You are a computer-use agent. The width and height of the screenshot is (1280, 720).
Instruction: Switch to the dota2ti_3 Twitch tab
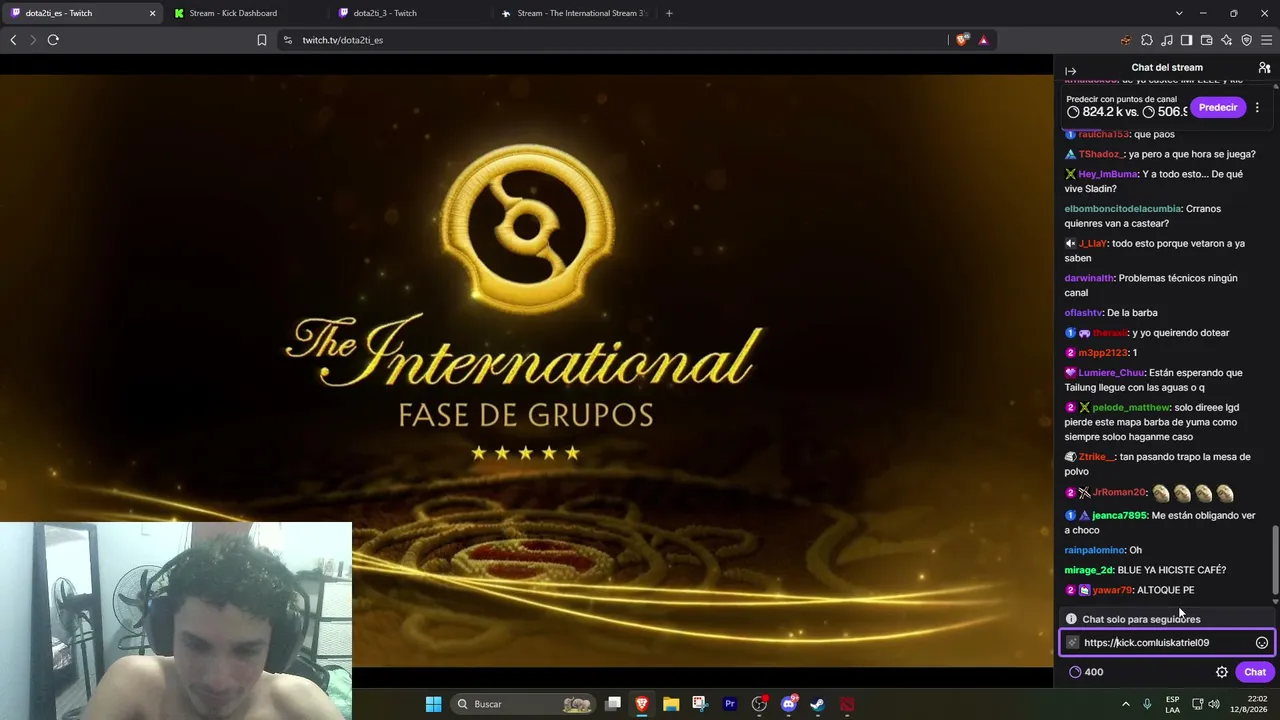(x=385, y=13)
